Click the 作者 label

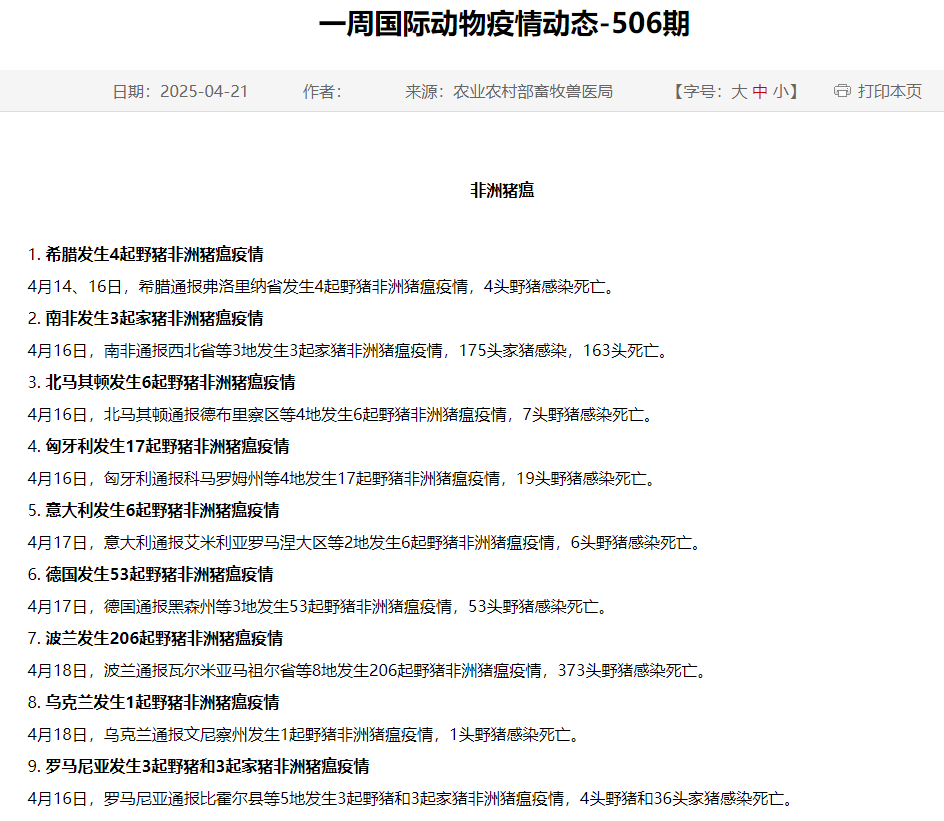tap(322, 91)
